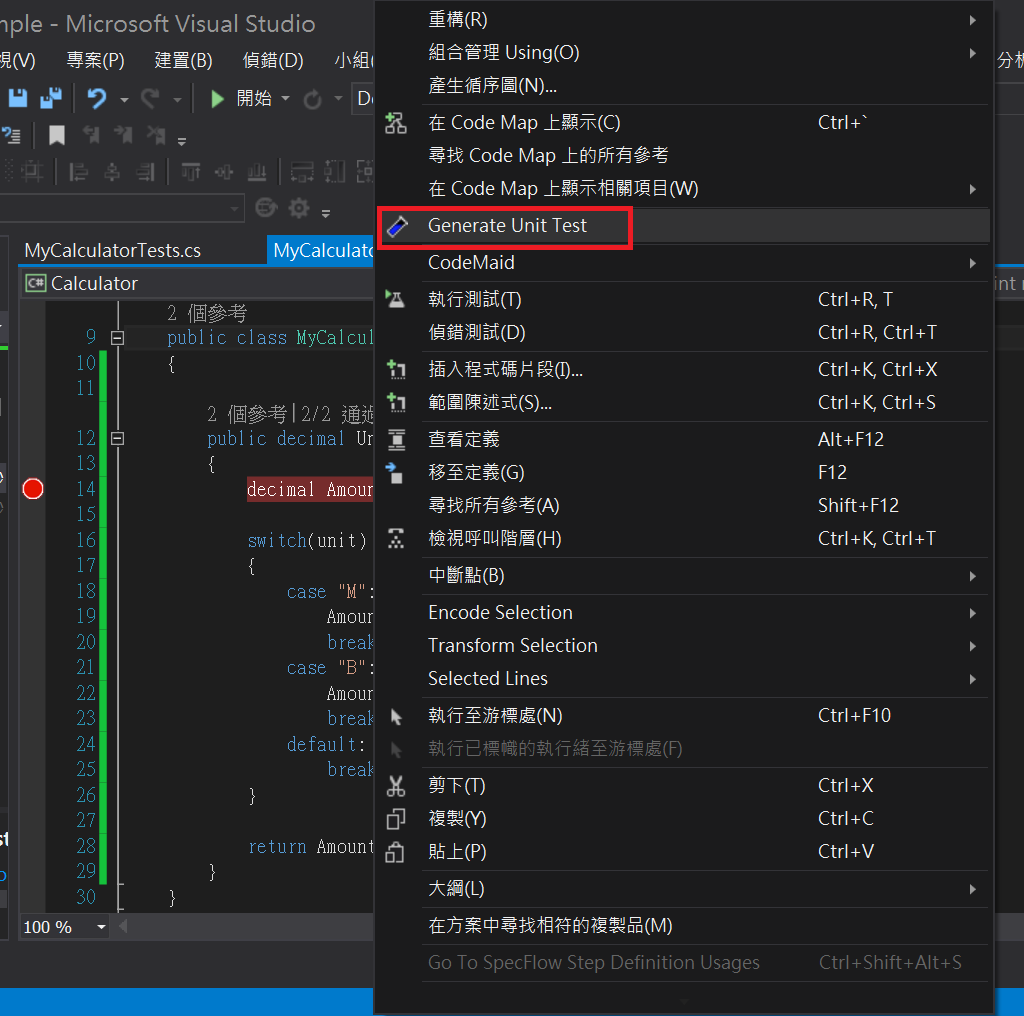1024x1016 pixels.
Task: Click the icon next to 移至定義(G)
Action: pos(394,473)
